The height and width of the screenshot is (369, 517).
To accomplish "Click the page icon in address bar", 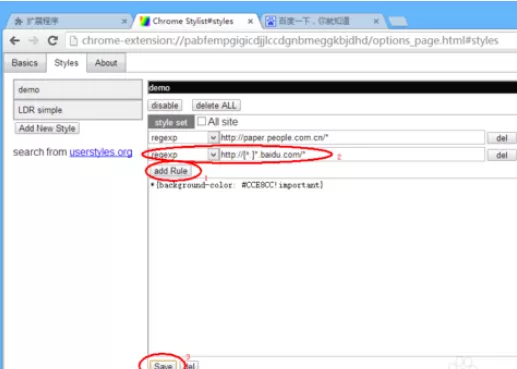I will 74,41.
